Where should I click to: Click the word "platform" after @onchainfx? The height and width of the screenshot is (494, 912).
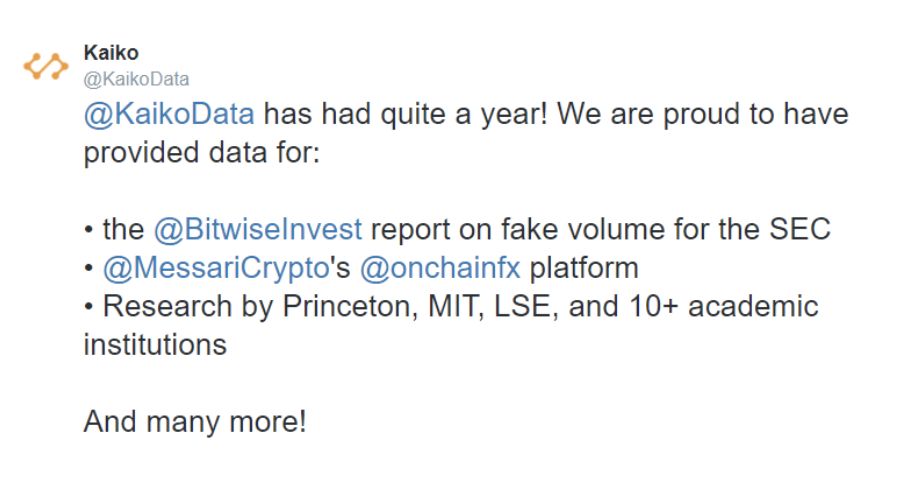(x=584, y=268)
